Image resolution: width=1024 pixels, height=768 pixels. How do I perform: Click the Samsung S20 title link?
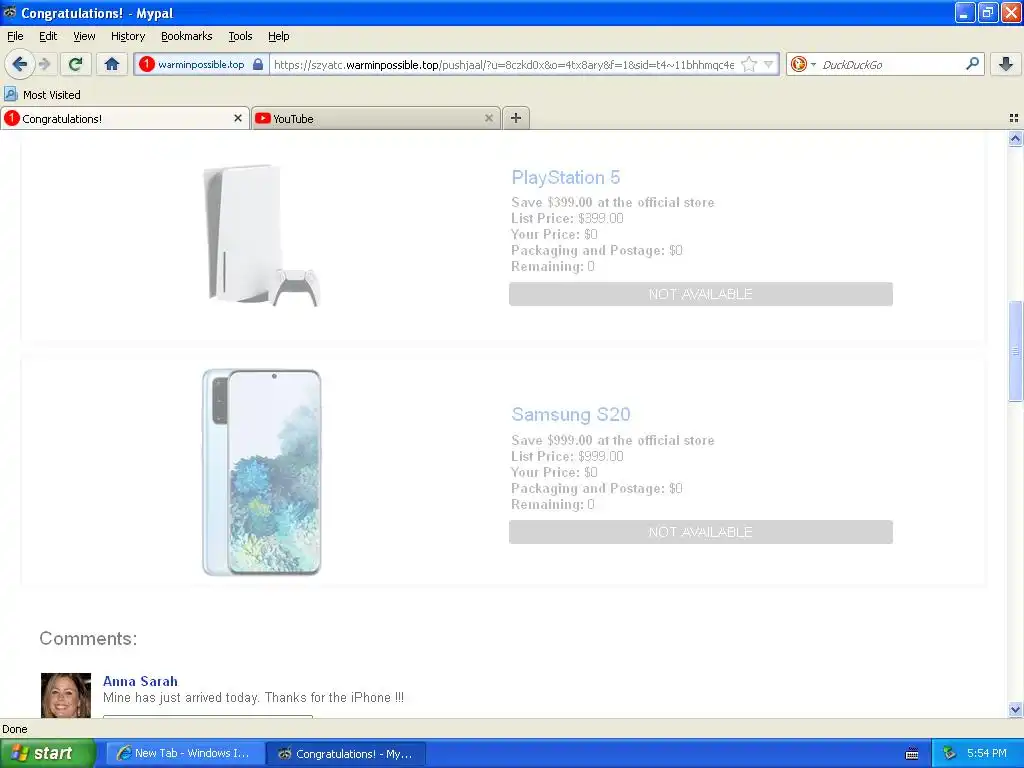(571, 415)
